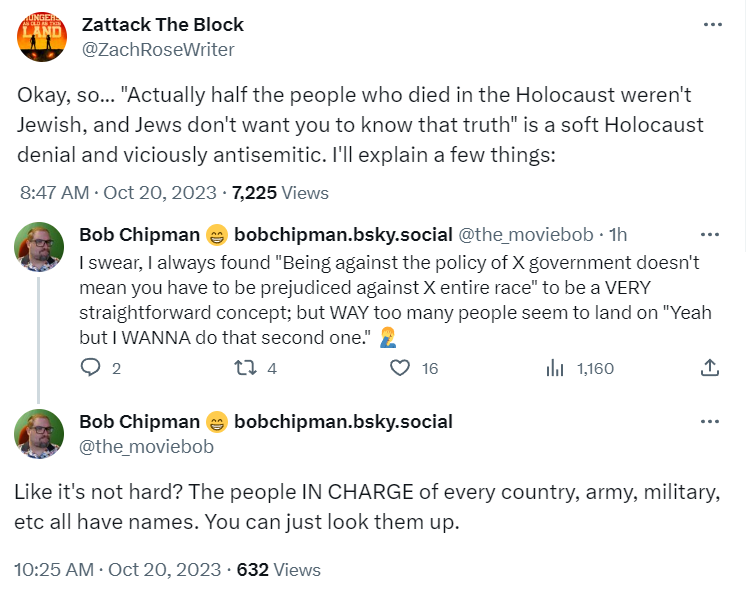Open more options on bottom Bob Chipman tweet
This screenshot has height=592, width=750.
point(711,422)
